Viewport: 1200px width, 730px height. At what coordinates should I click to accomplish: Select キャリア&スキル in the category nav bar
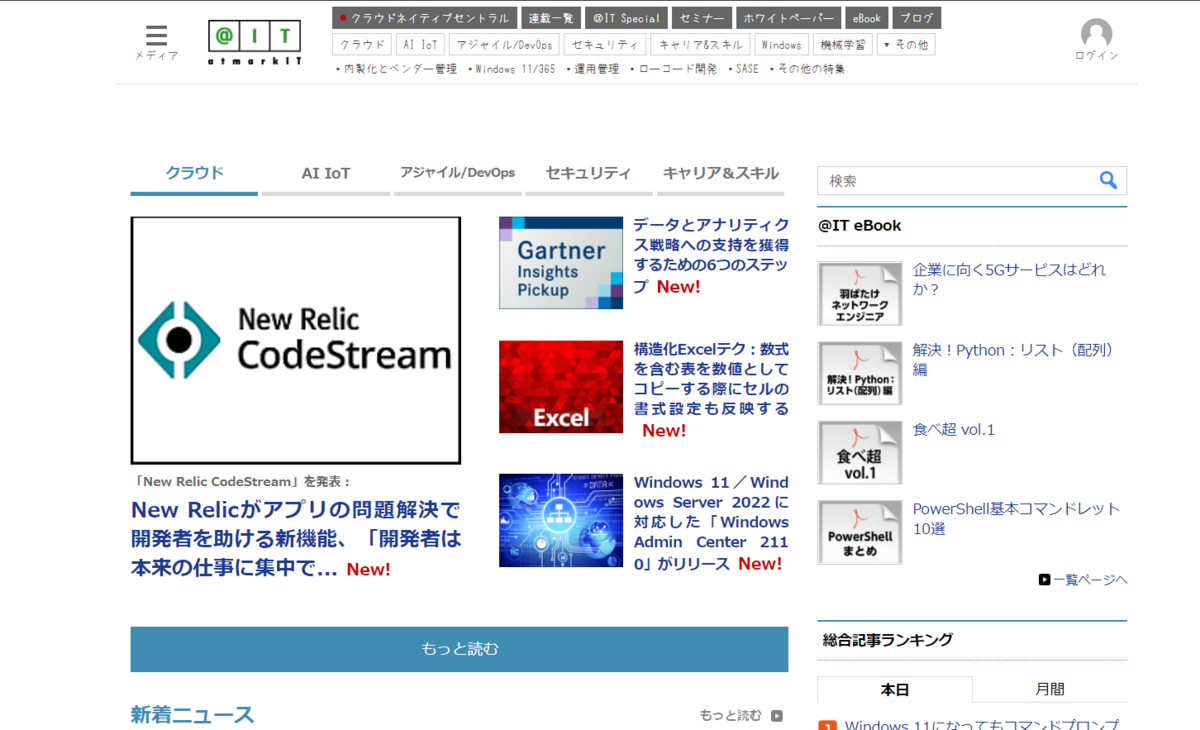[x=700, y=45]
